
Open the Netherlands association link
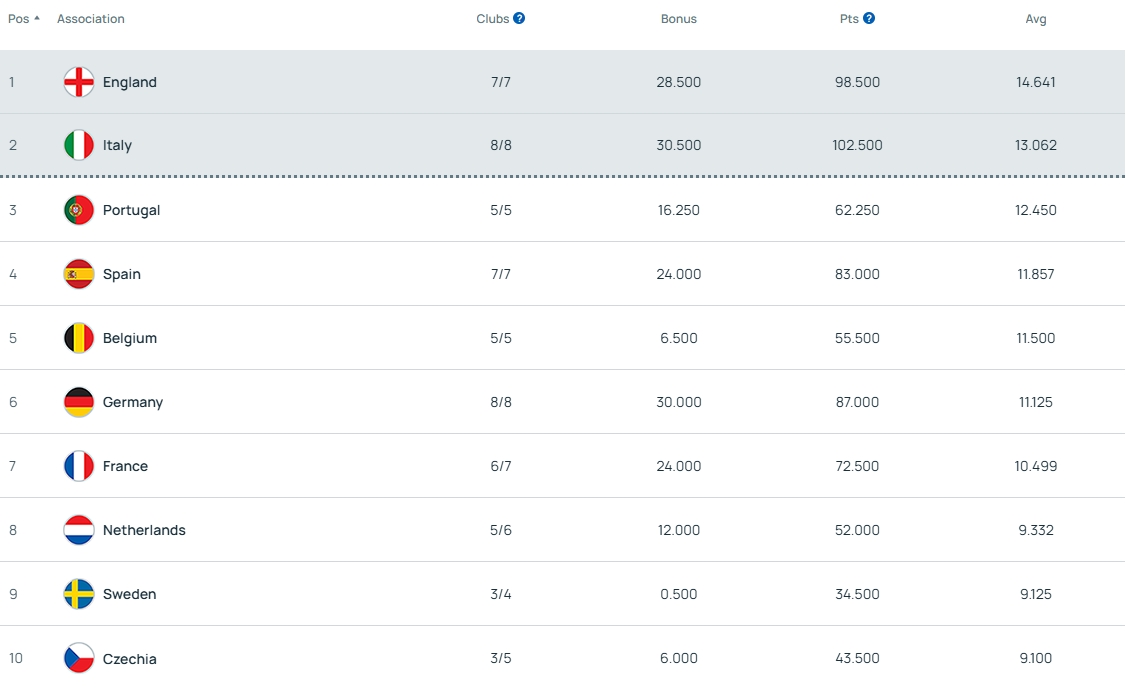pos(144,530)
